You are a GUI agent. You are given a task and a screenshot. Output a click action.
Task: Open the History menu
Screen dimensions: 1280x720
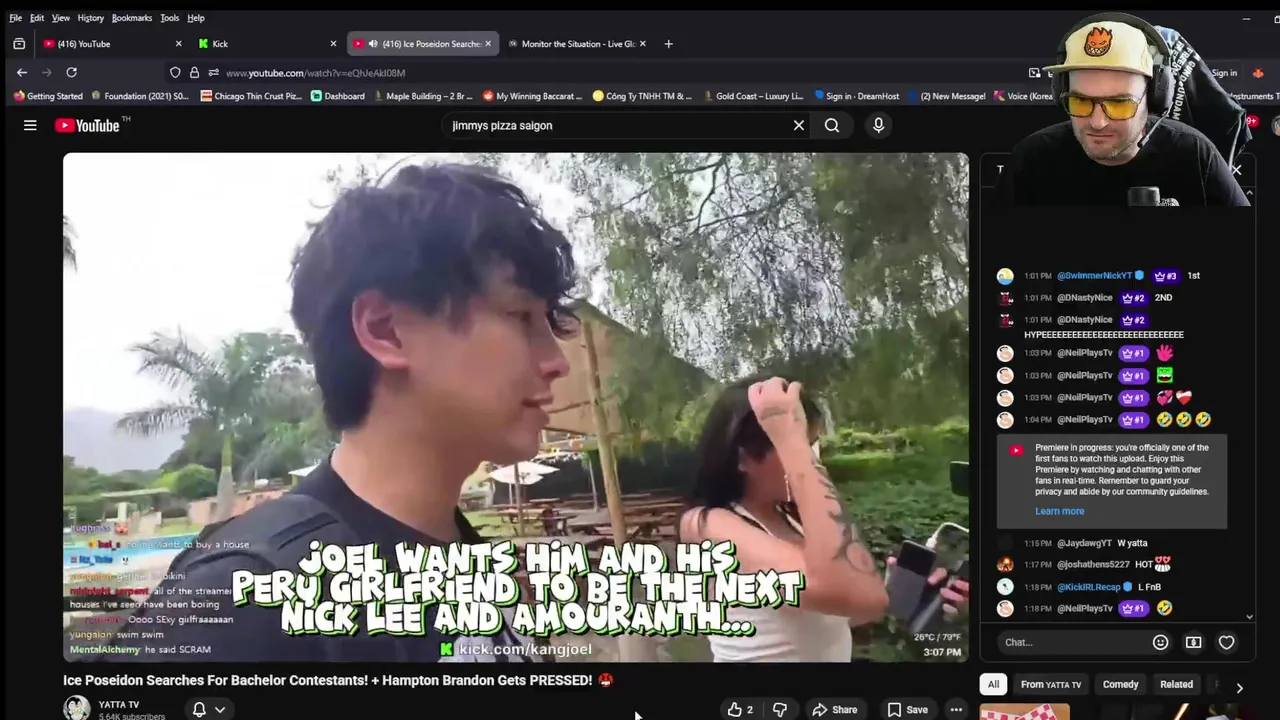point(90,18)
